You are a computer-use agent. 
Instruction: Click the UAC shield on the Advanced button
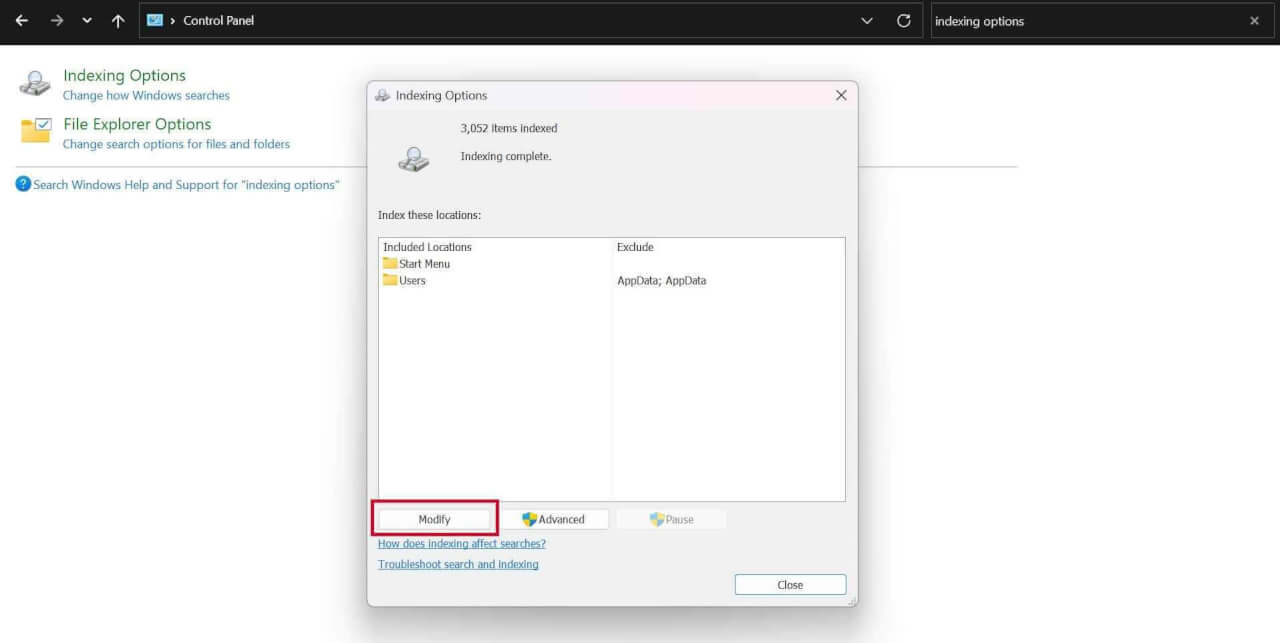527,519
